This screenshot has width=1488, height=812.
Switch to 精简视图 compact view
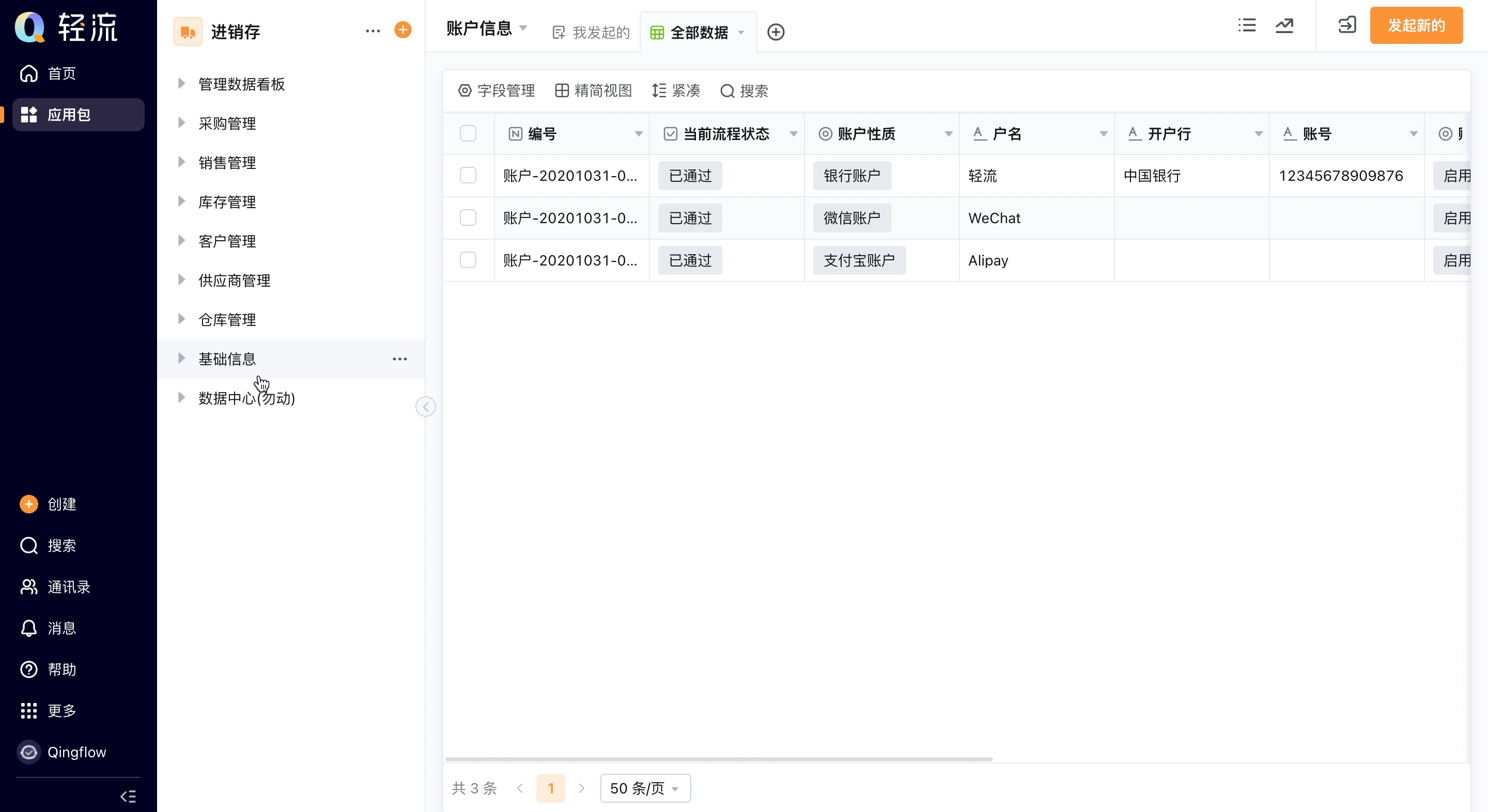pos(593,91)
